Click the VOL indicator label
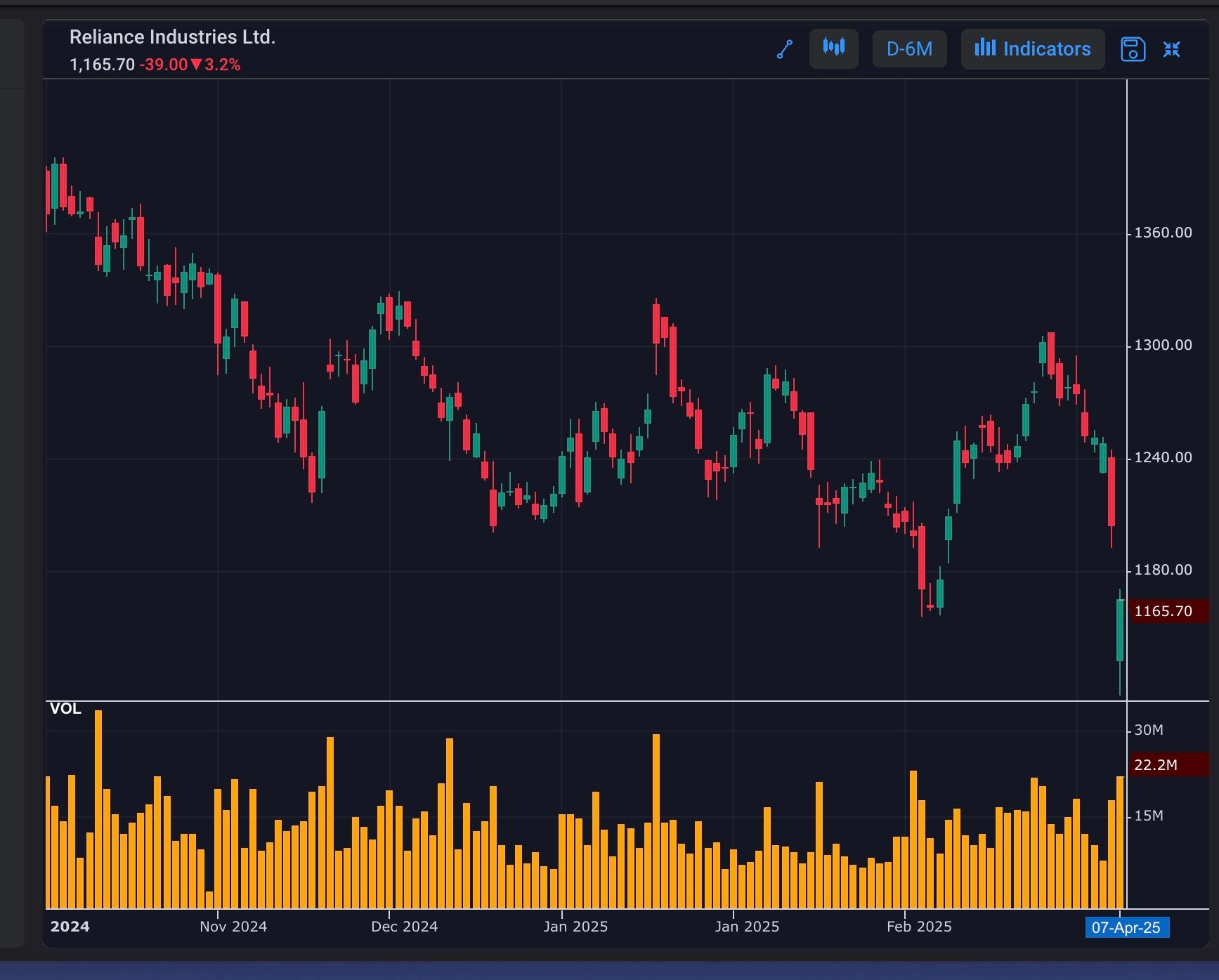 pyautogui.click(x=65, y=709)
